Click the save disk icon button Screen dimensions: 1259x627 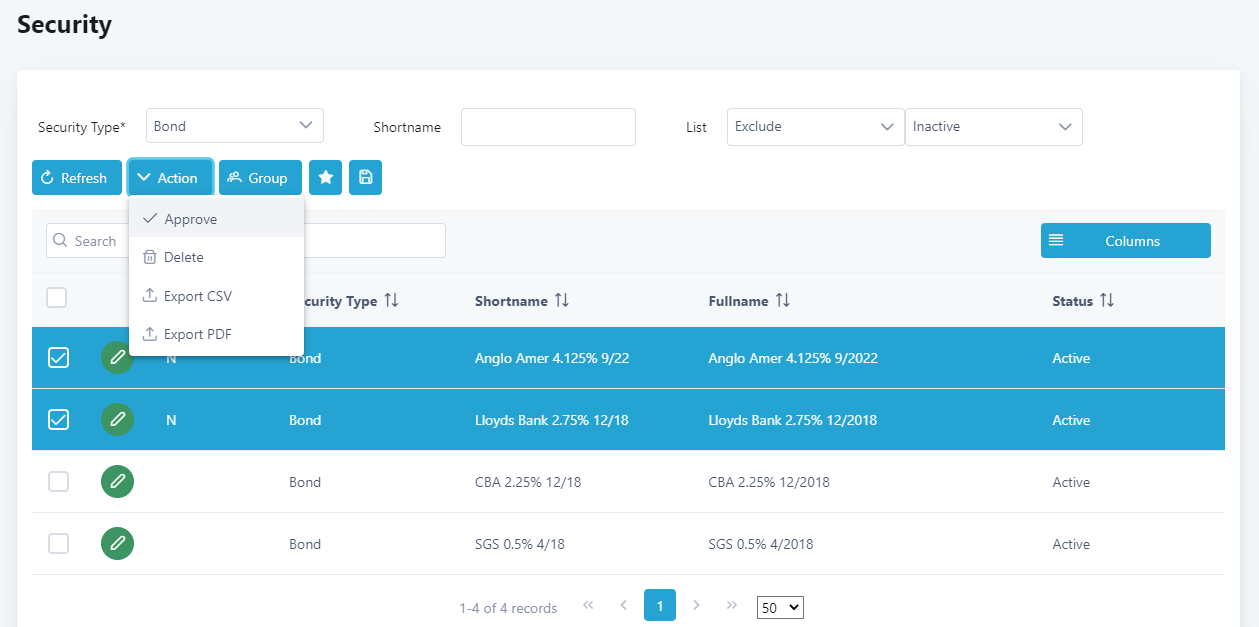pos(365,178)
